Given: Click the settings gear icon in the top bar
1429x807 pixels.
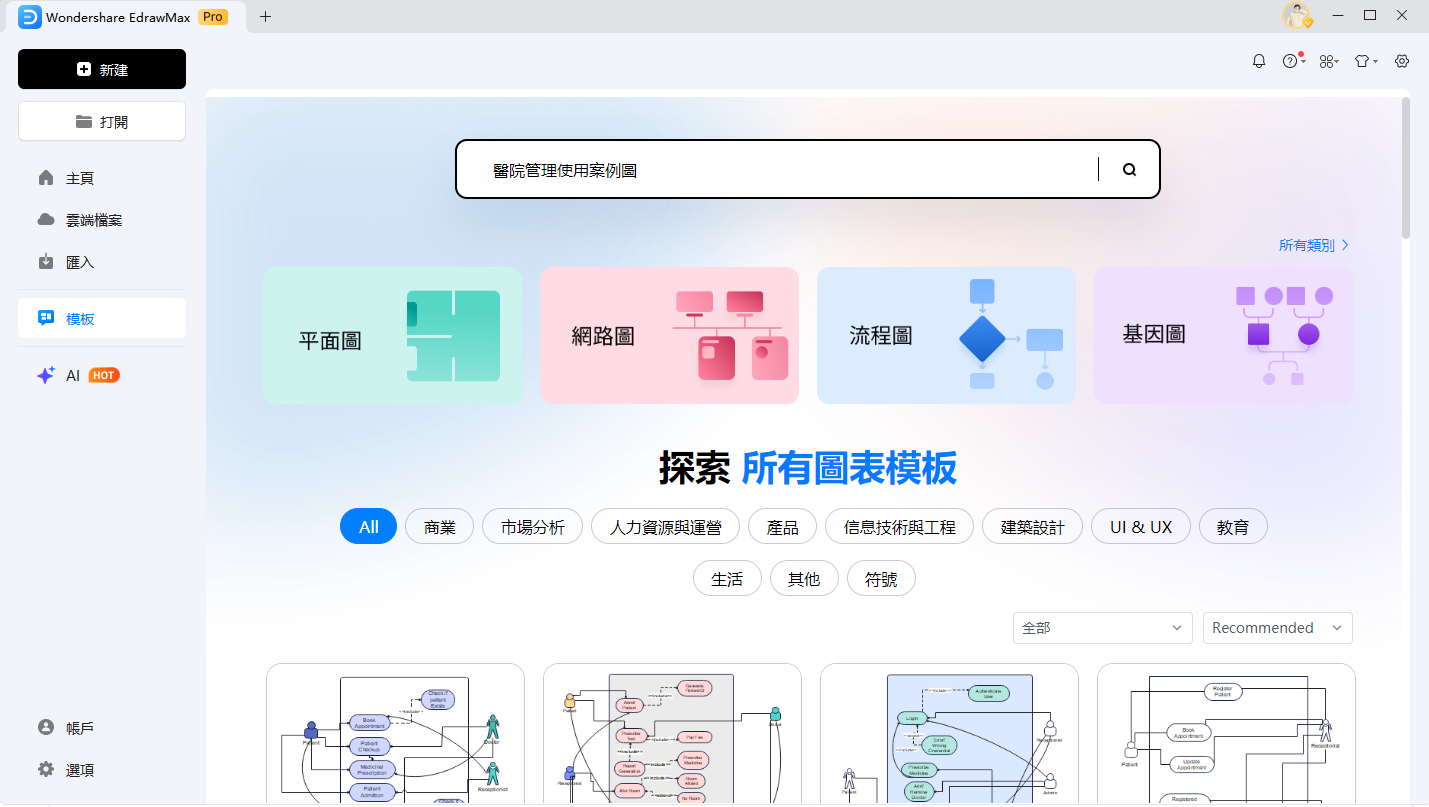Looking at the screenshot, I should click(1402, 61).
